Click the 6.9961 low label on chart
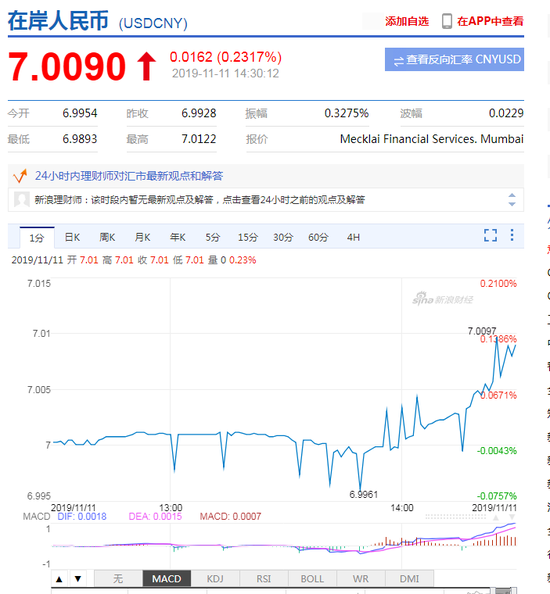The image size is (550, 594). (x=363, y=494)
